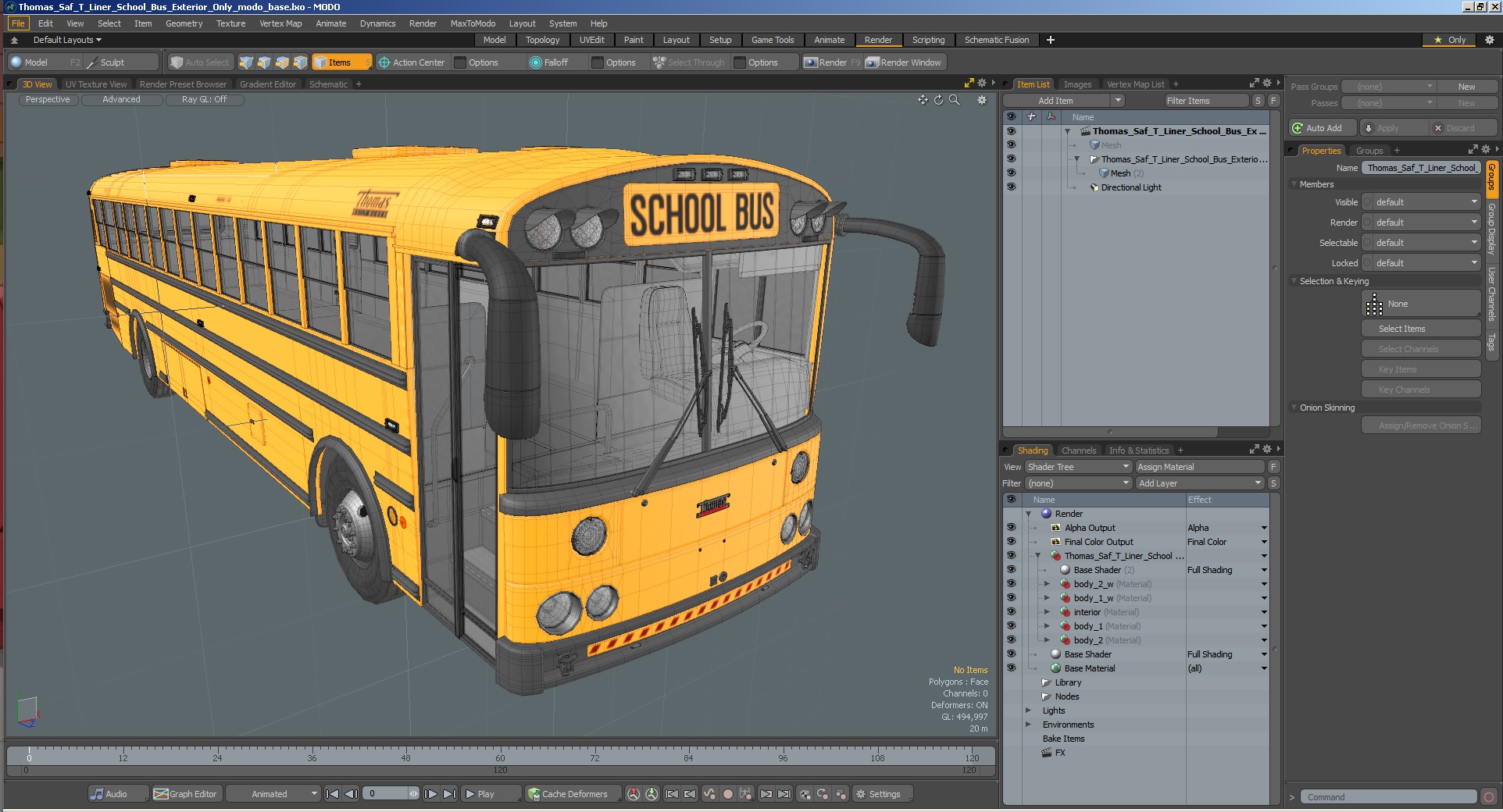
Task: Click New Pass Groups button
Action: tap(1466, 87)
